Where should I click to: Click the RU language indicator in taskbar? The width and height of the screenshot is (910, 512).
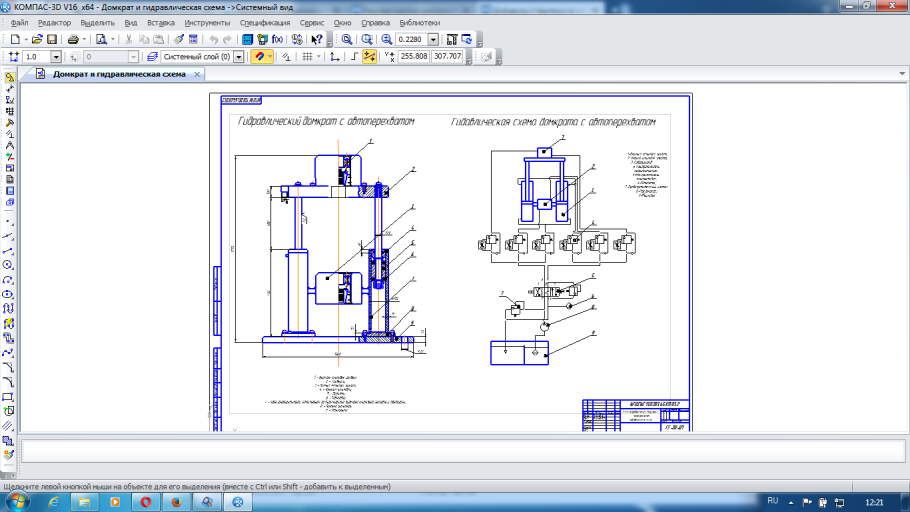(x=772, y=500)
